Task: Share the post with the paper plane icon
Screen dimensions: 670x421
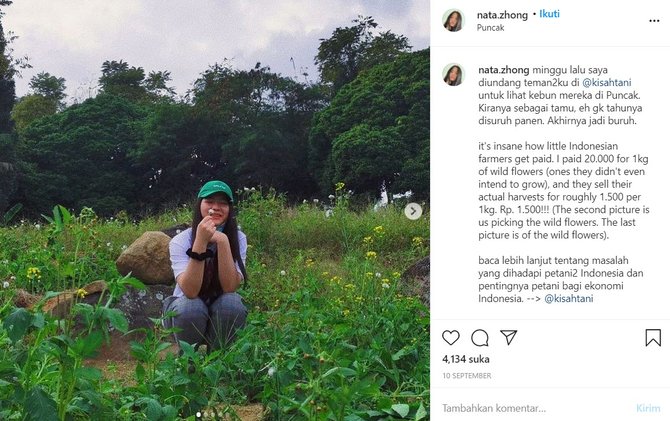Action: [x=509, y=338]
